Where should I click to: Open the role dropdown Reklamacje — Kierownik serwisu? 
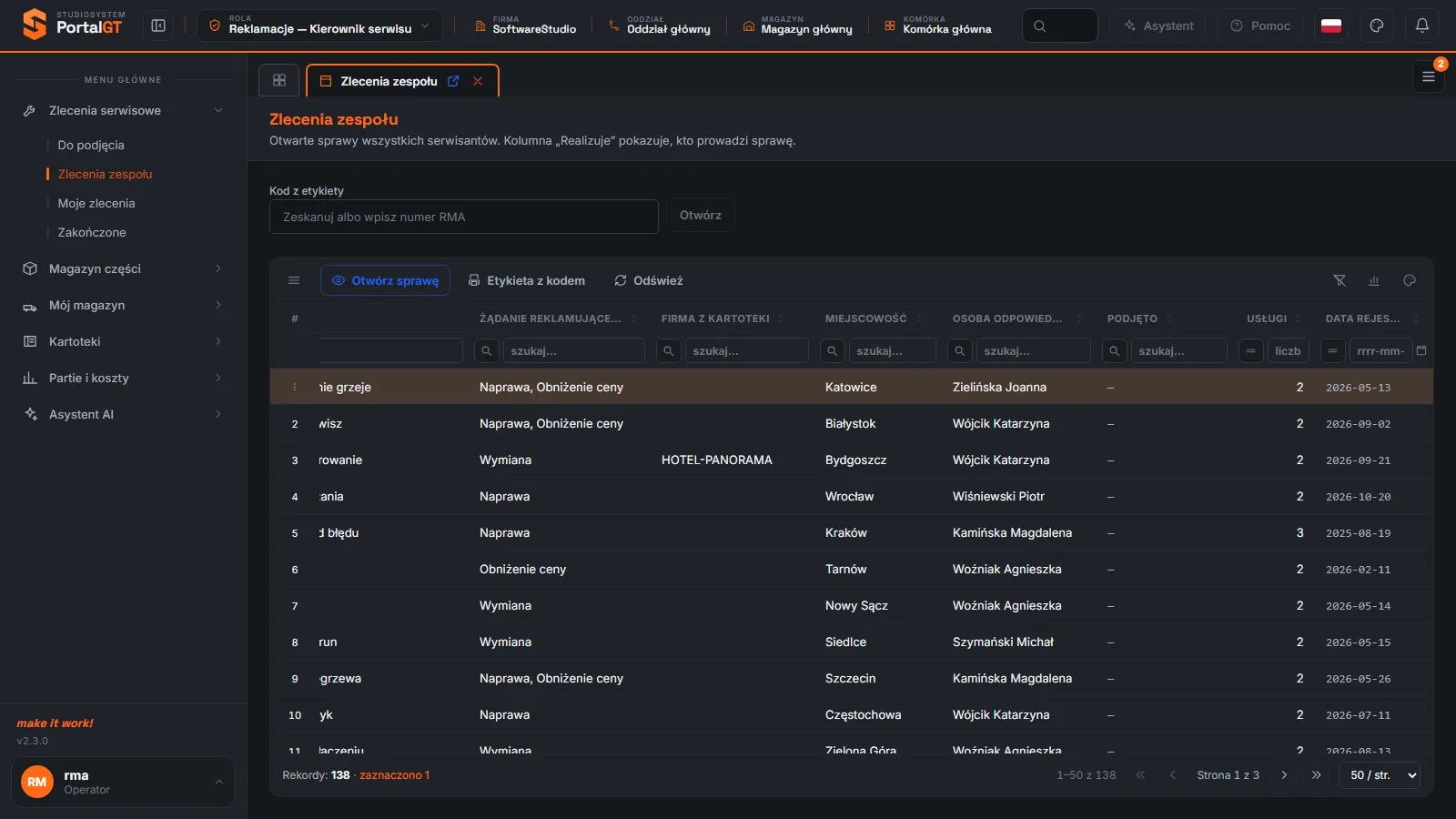[319, 25]
